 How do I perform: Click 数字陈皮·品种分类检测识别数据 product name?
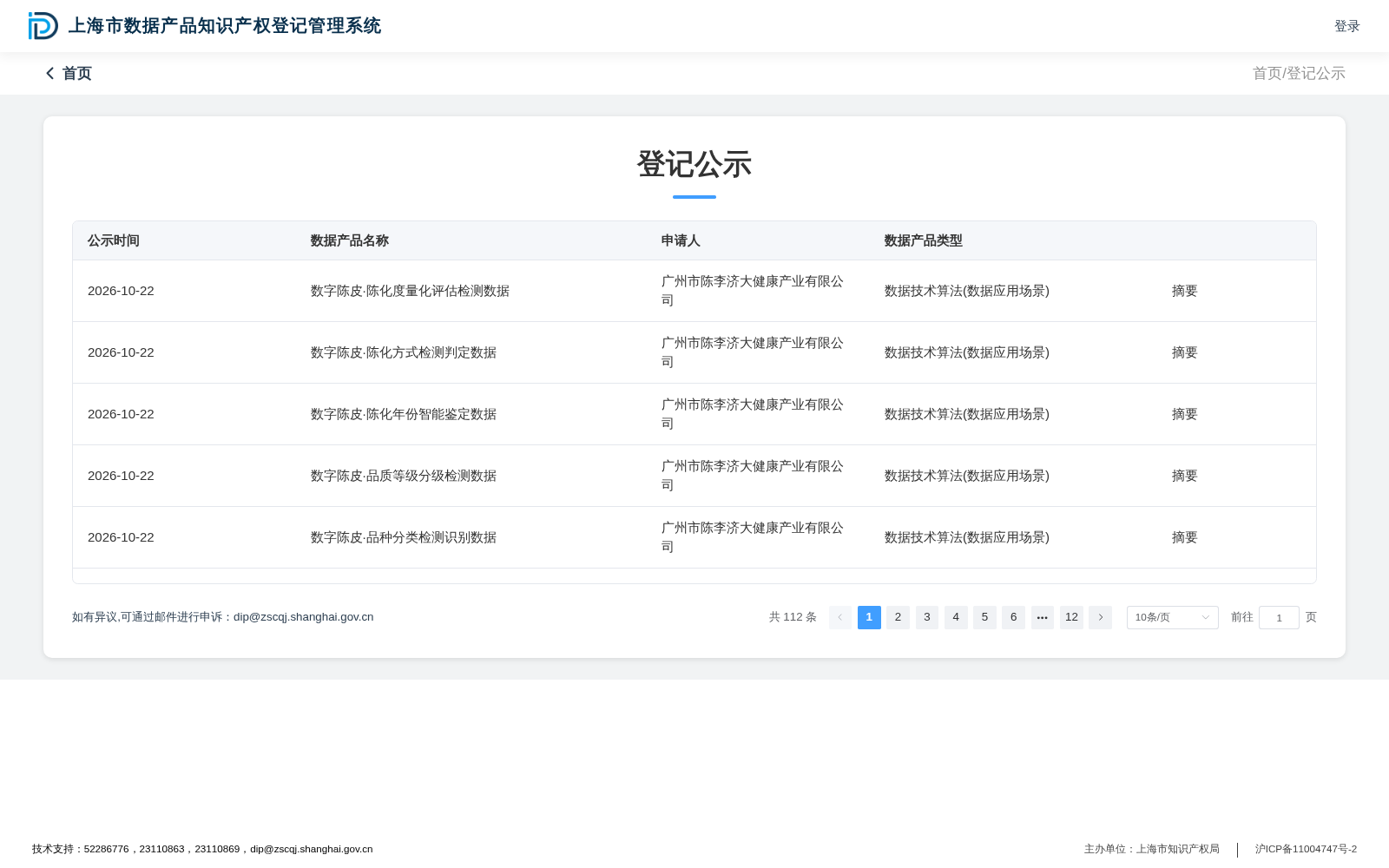point(404,537)
